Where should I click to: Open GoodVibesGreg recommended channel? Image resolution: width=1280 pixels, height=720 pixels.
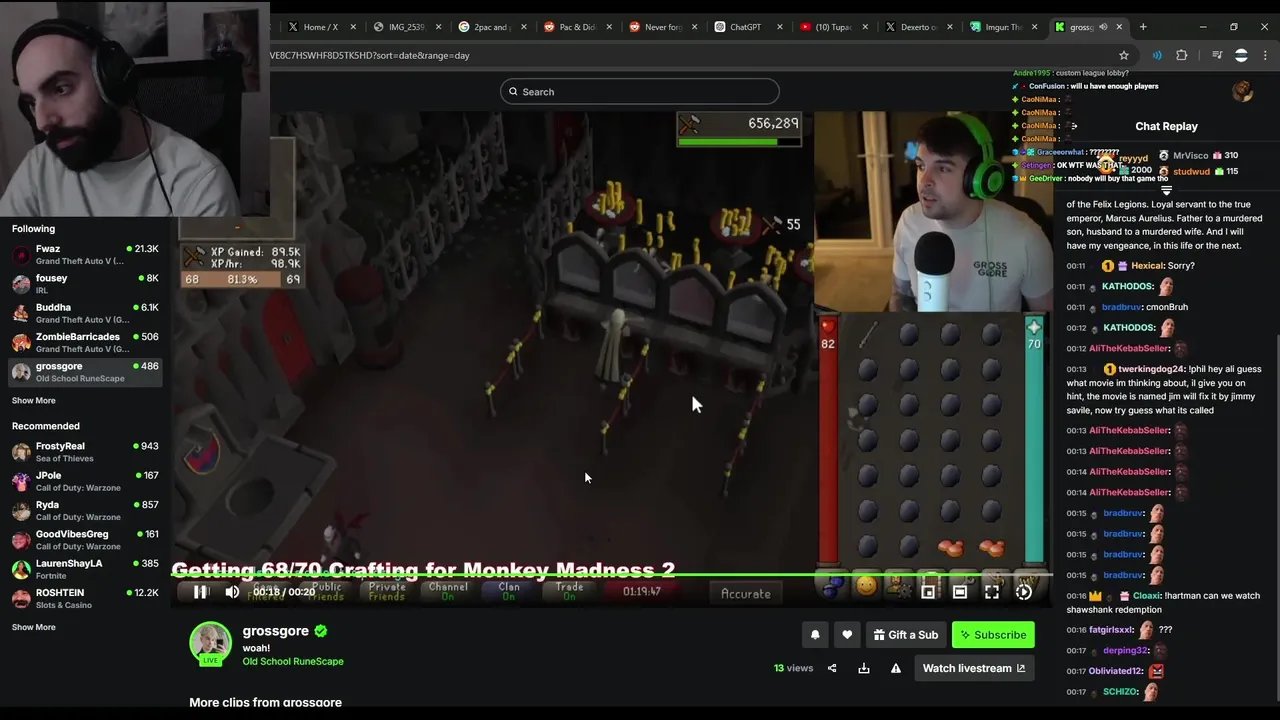pos(85,540)
